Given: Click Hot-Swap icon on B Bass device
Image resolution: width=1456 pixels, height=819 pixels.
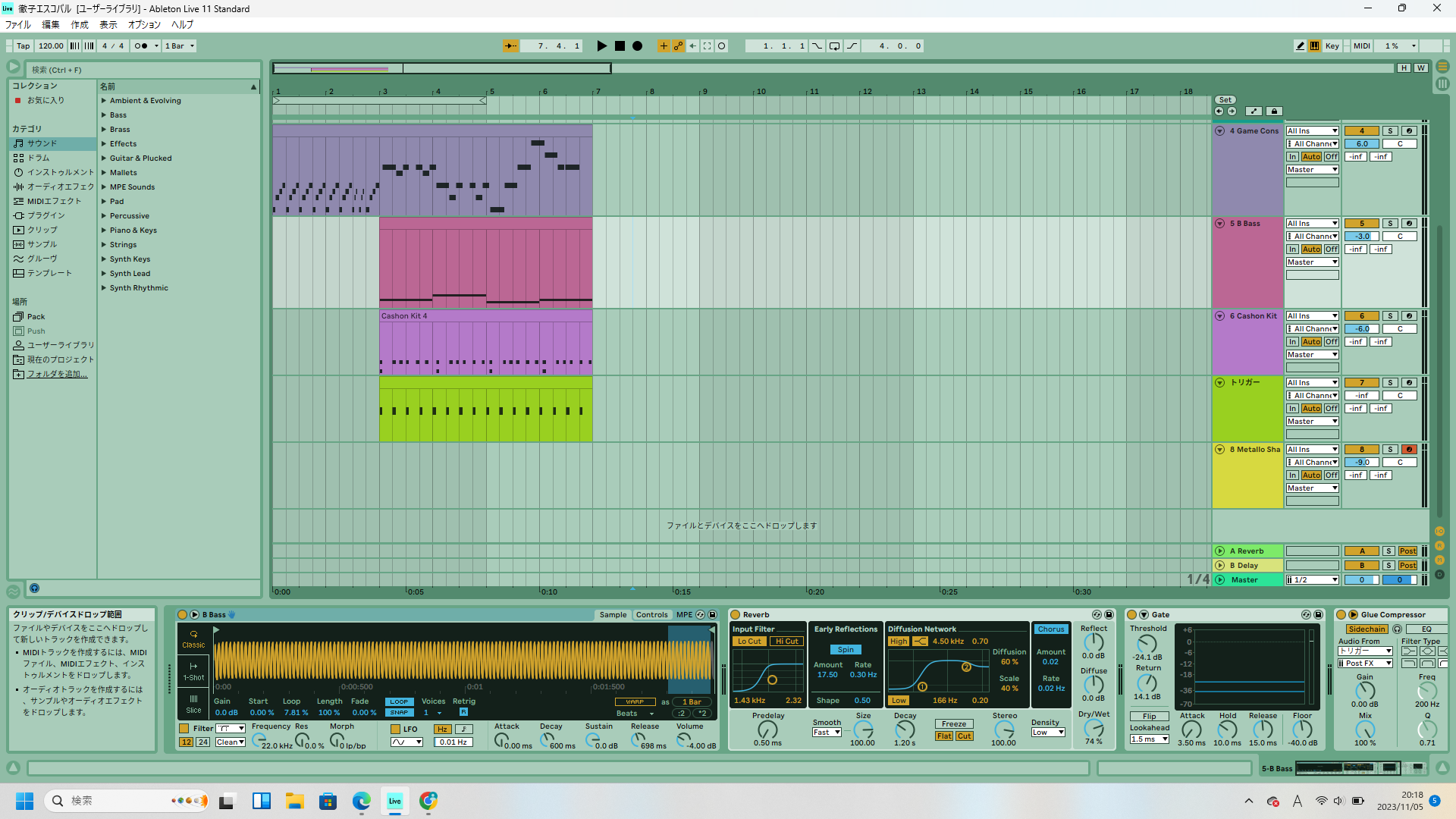Looking at the screenshot, I should point(700,615).
